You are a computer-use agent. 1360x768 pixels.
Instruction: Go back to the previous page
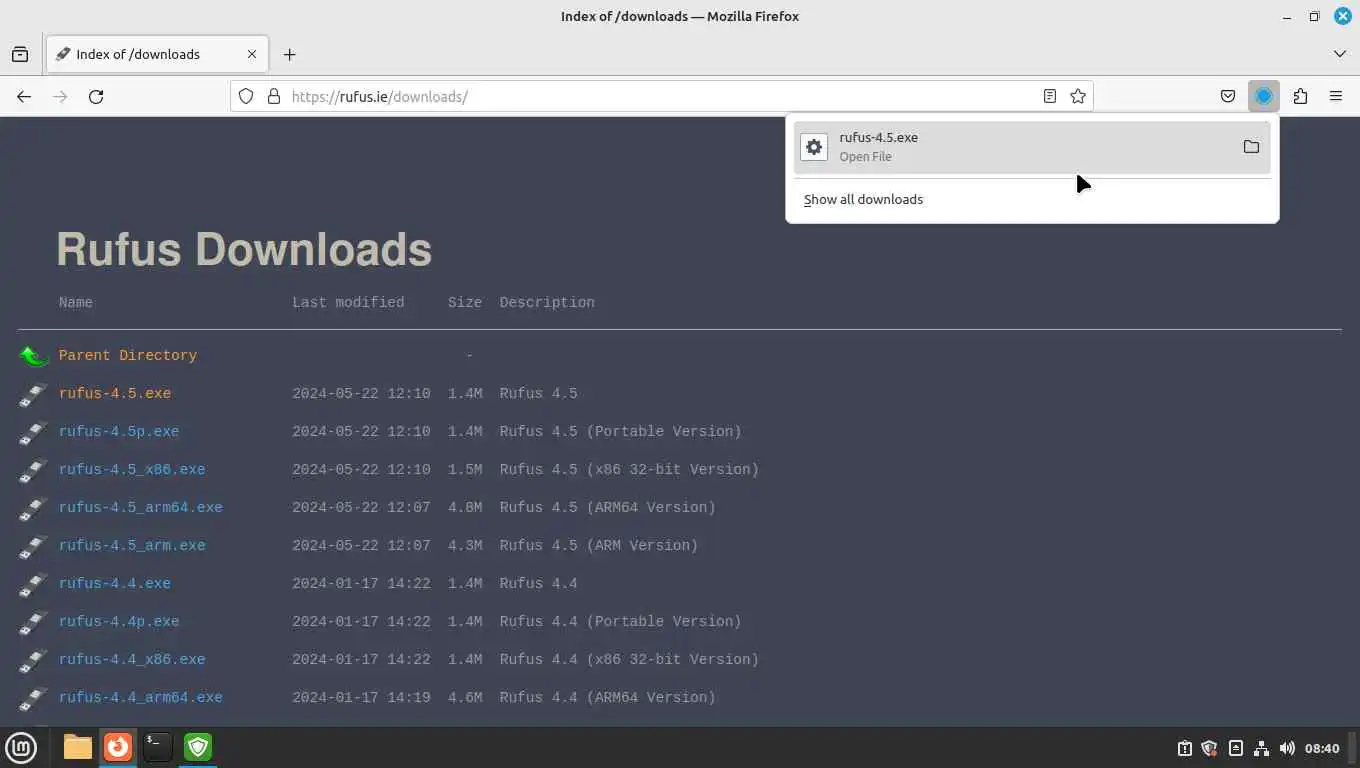tap(24, 96)
